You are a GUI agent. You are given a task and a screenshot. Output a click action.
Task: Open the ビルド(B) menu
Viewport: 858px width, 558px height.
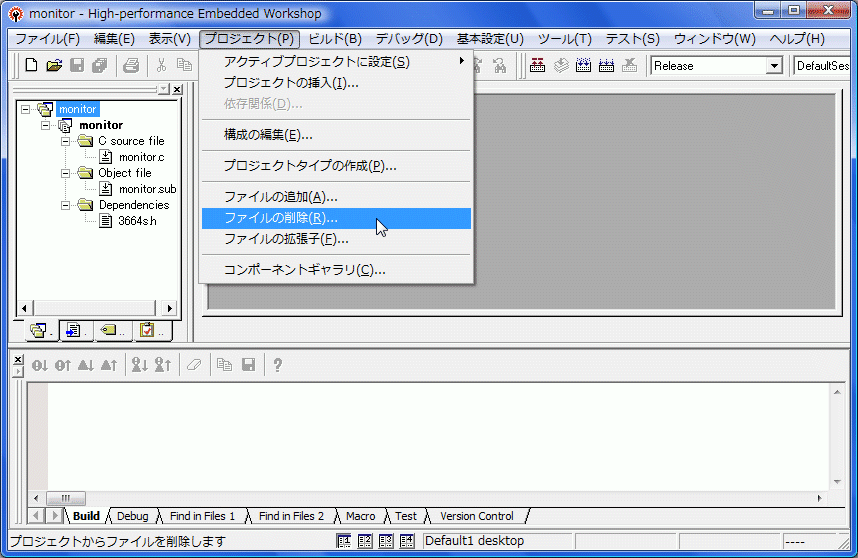tap(335, 39)
